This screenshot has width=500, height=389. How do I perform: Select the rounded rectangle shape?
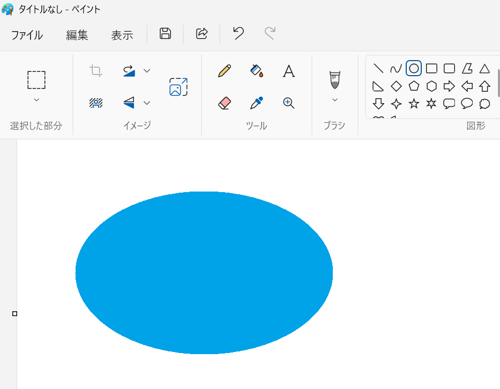(x=449, y=69)
